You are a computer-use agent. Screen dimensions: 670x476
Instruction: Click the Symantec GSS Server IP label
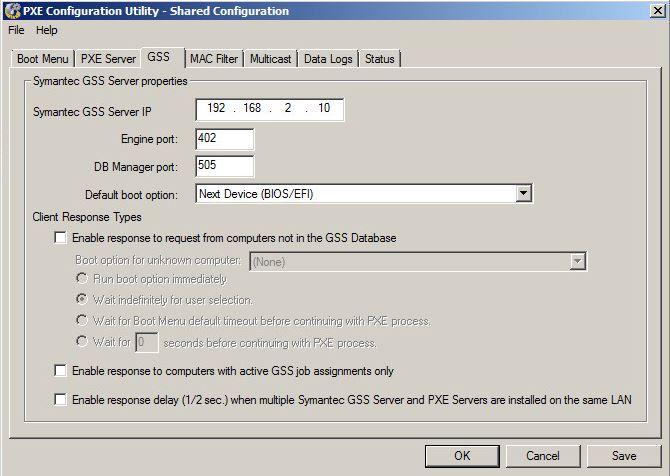point(92,112)
